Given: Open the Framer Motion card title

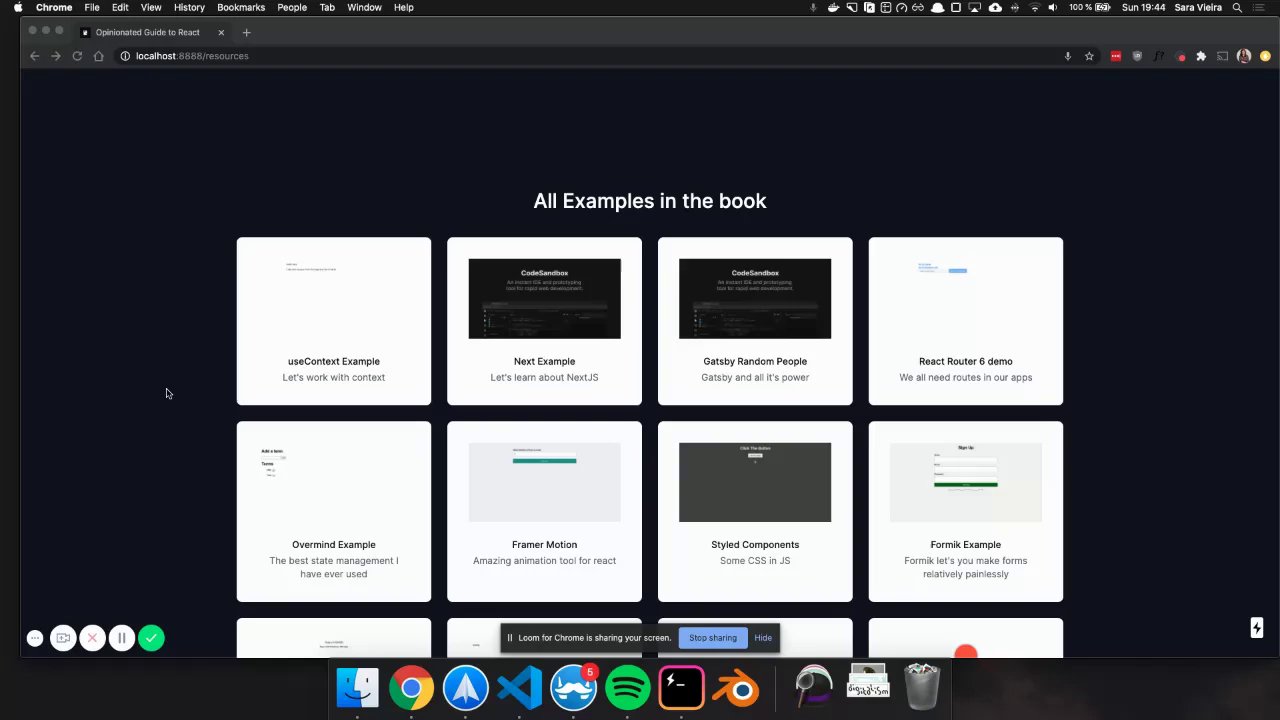Looking at the screenshot, I should (x=544, y=545).
